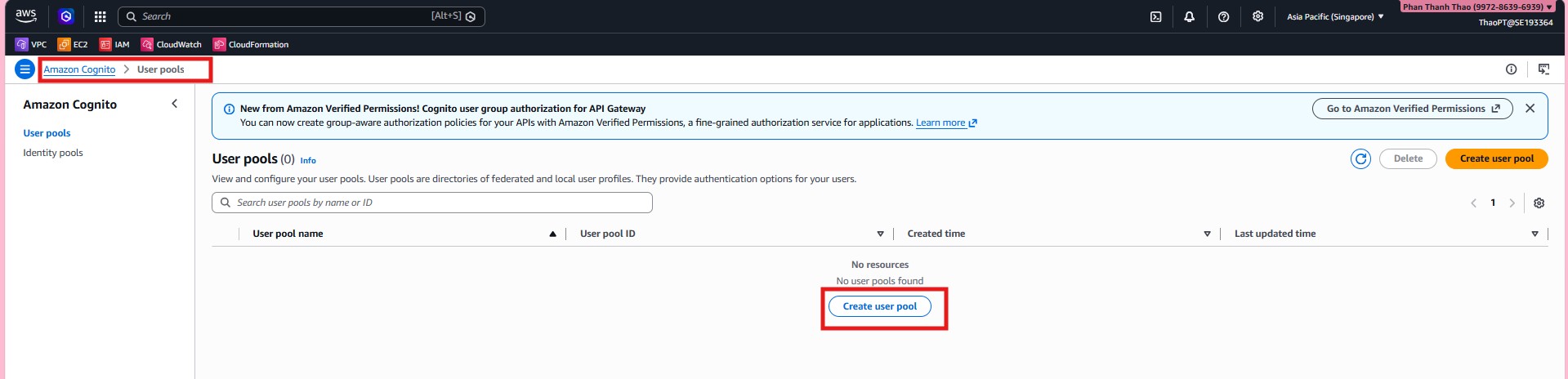The image size is (1568, 379).
Task: Dismiss the Verified Permissions banner
Action: pyautogui.click(x=1530, y=109)
